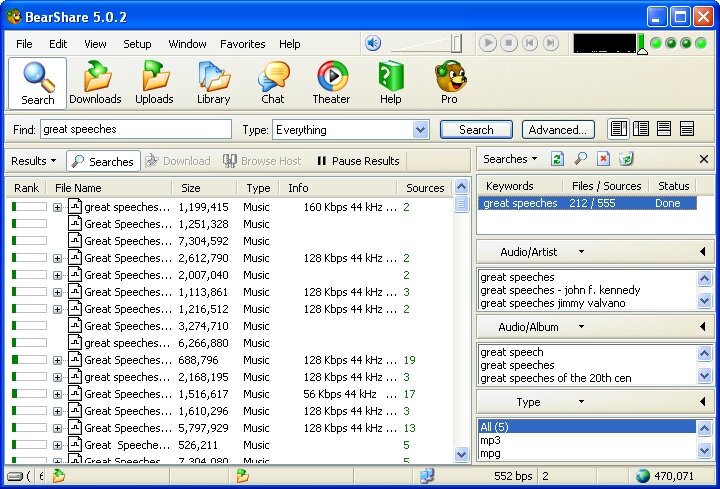Delete search with red X icon
The height and width of the screenshot is (489, 720).
point(603,159)
